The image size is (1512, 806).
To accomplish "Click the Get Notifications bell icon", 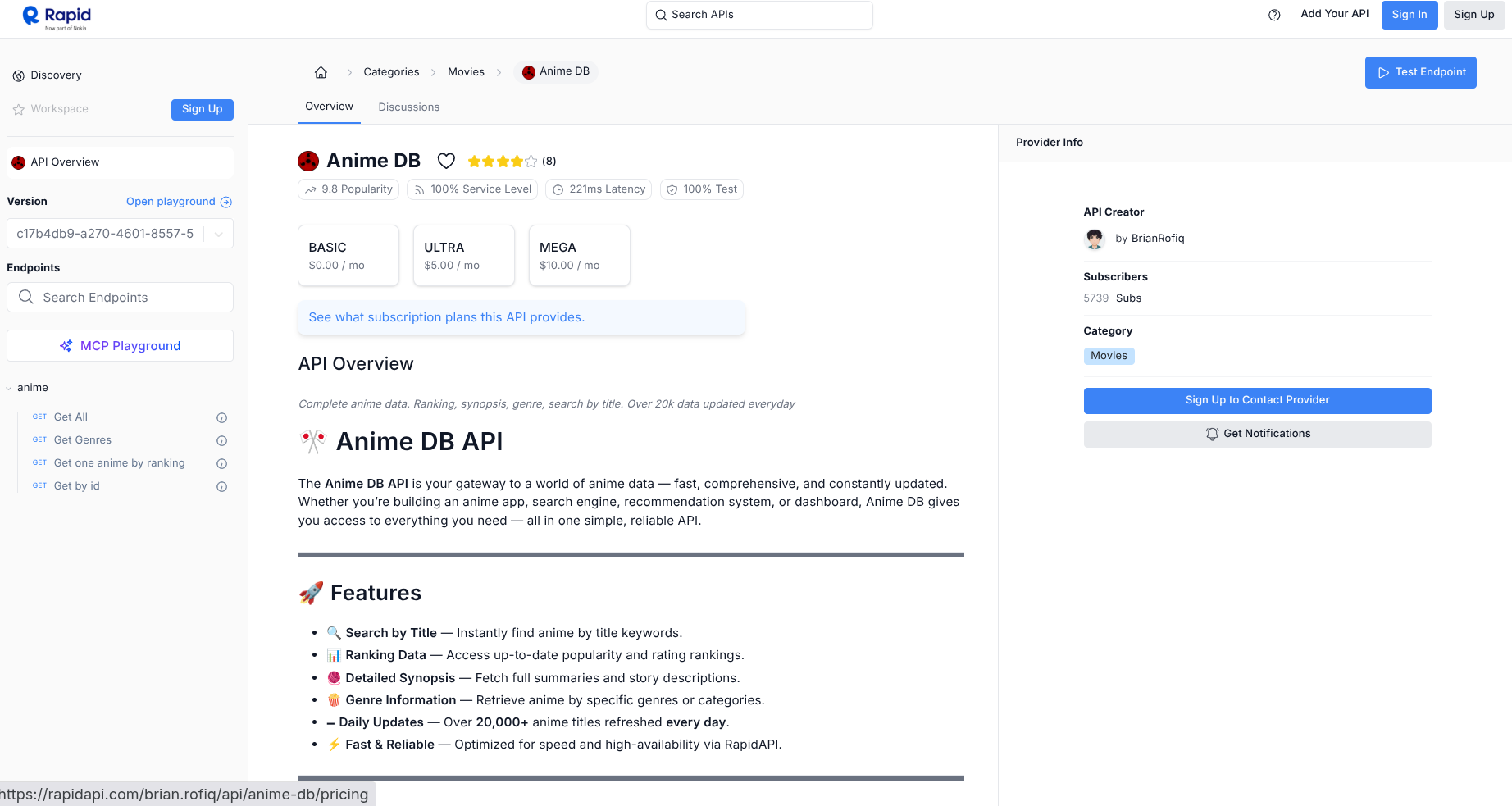I will [1212, 434].
